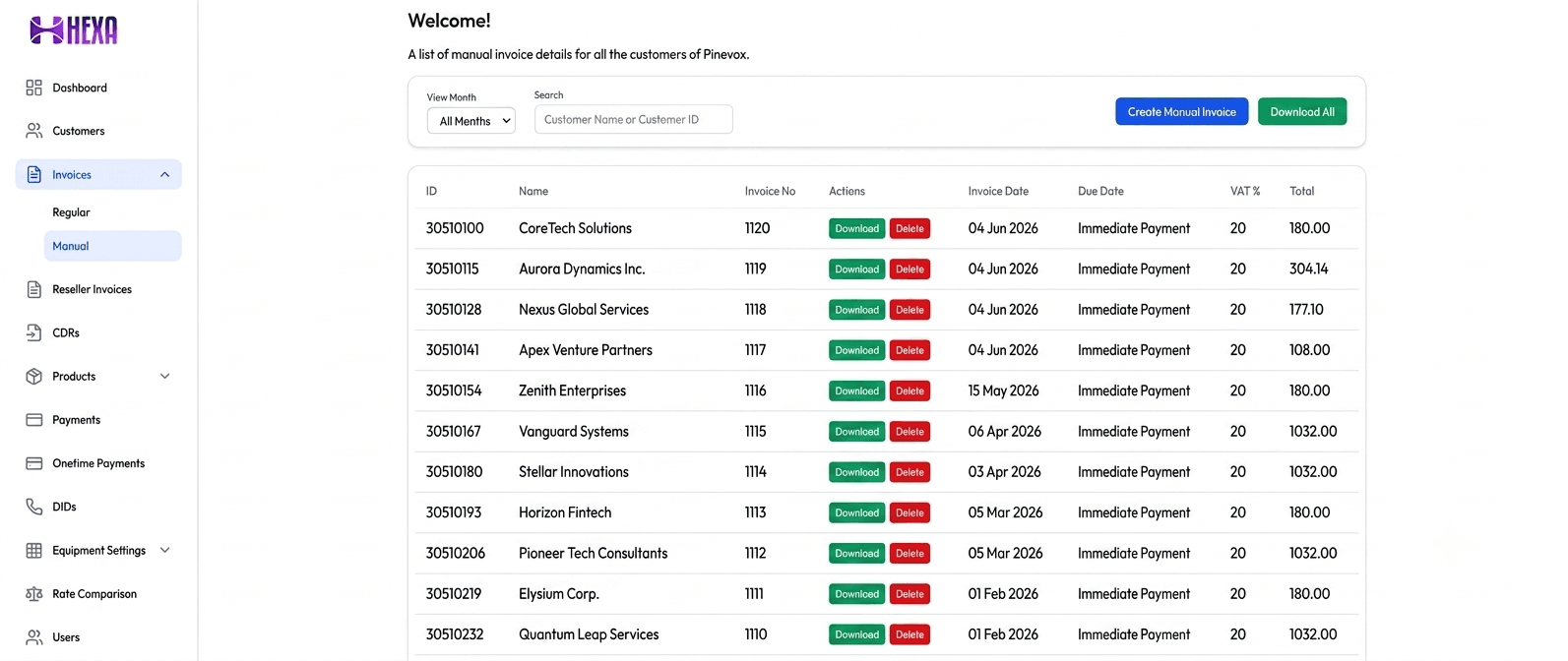Download Aurora Dynamics Inc. invoice
Viewport: 1568px width, 661px height.
pyautogui.click(x=856, y=270)
